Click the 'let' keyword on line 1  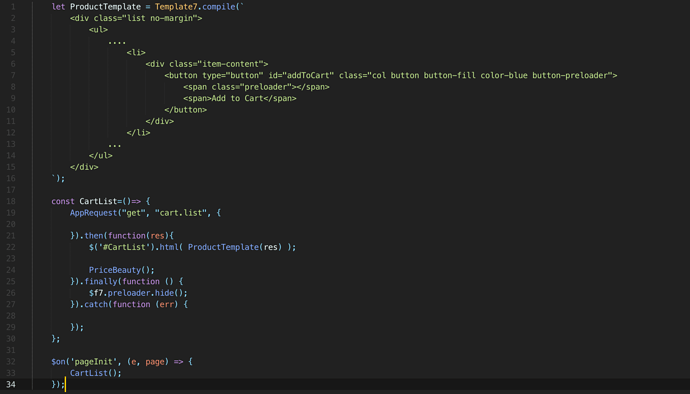coord(58,7)
